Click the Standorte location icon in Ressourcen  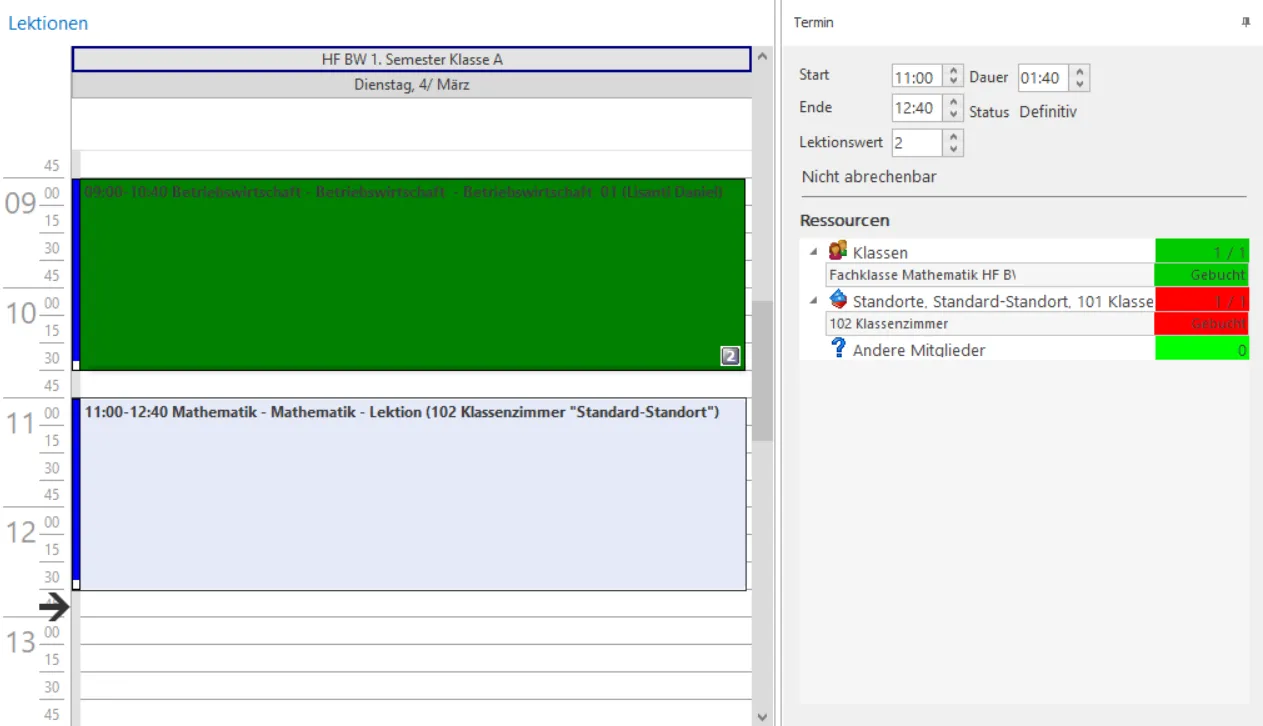(838, 300)
